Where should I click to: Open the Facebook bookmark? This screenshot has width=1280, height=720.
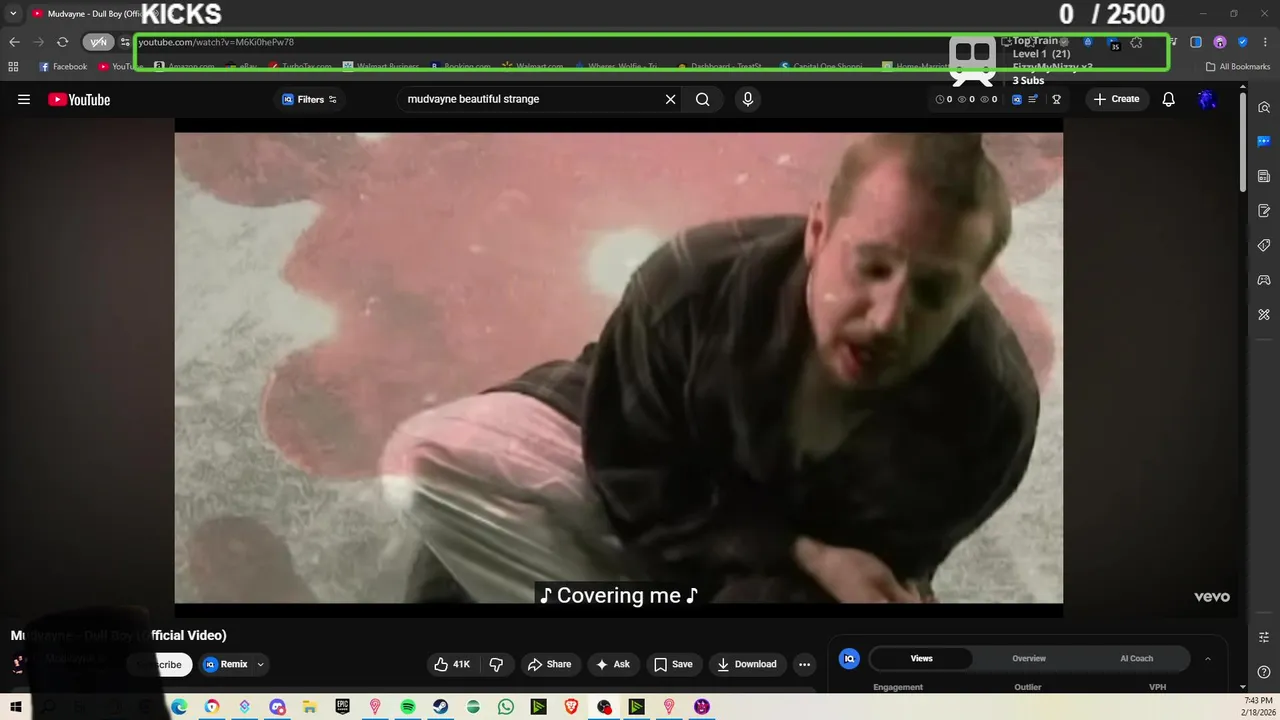coord(63,67)
